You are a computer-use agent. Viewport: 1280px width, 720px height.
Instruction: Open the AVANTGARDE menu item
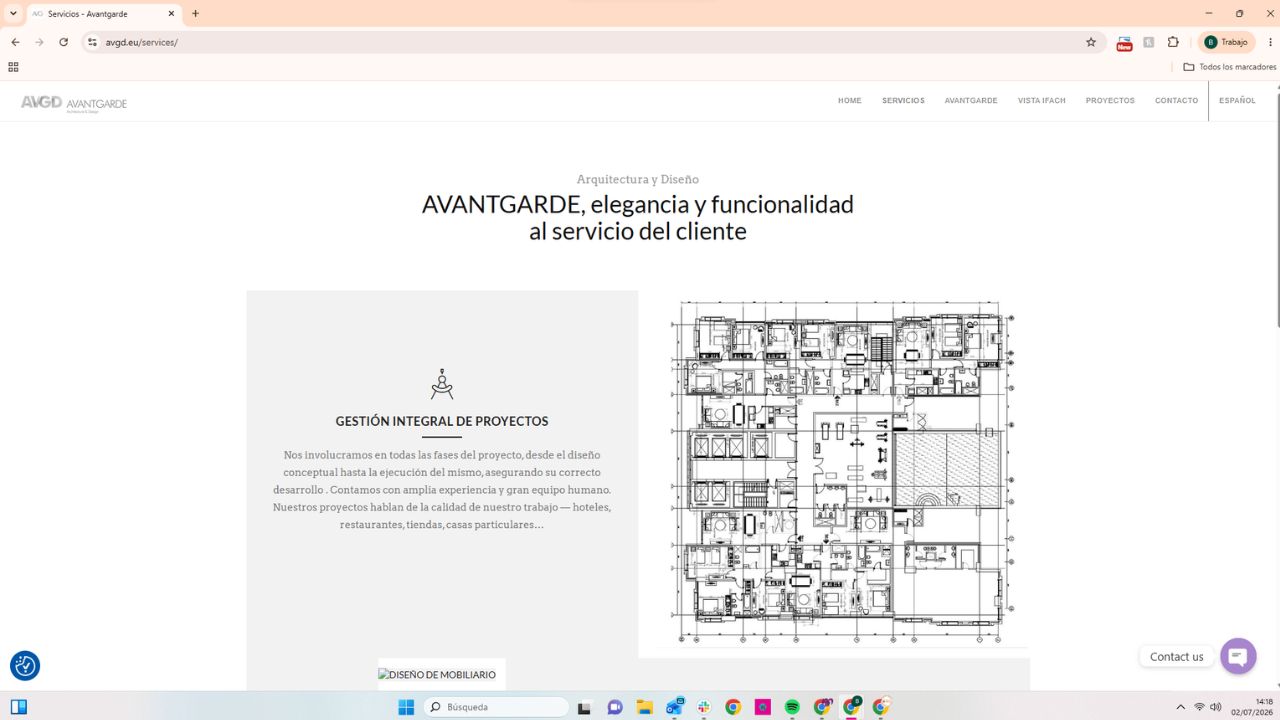click(x=971, y=101)
